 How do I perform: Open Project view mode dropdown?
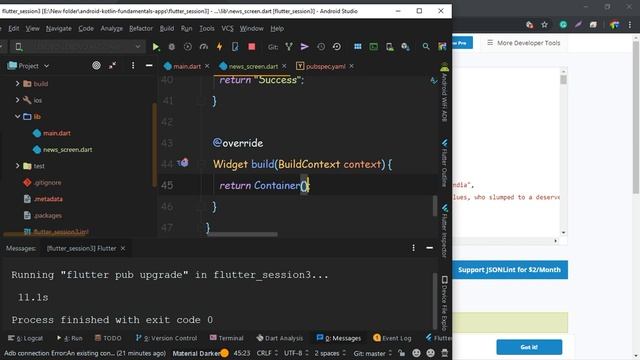[29, 66]
